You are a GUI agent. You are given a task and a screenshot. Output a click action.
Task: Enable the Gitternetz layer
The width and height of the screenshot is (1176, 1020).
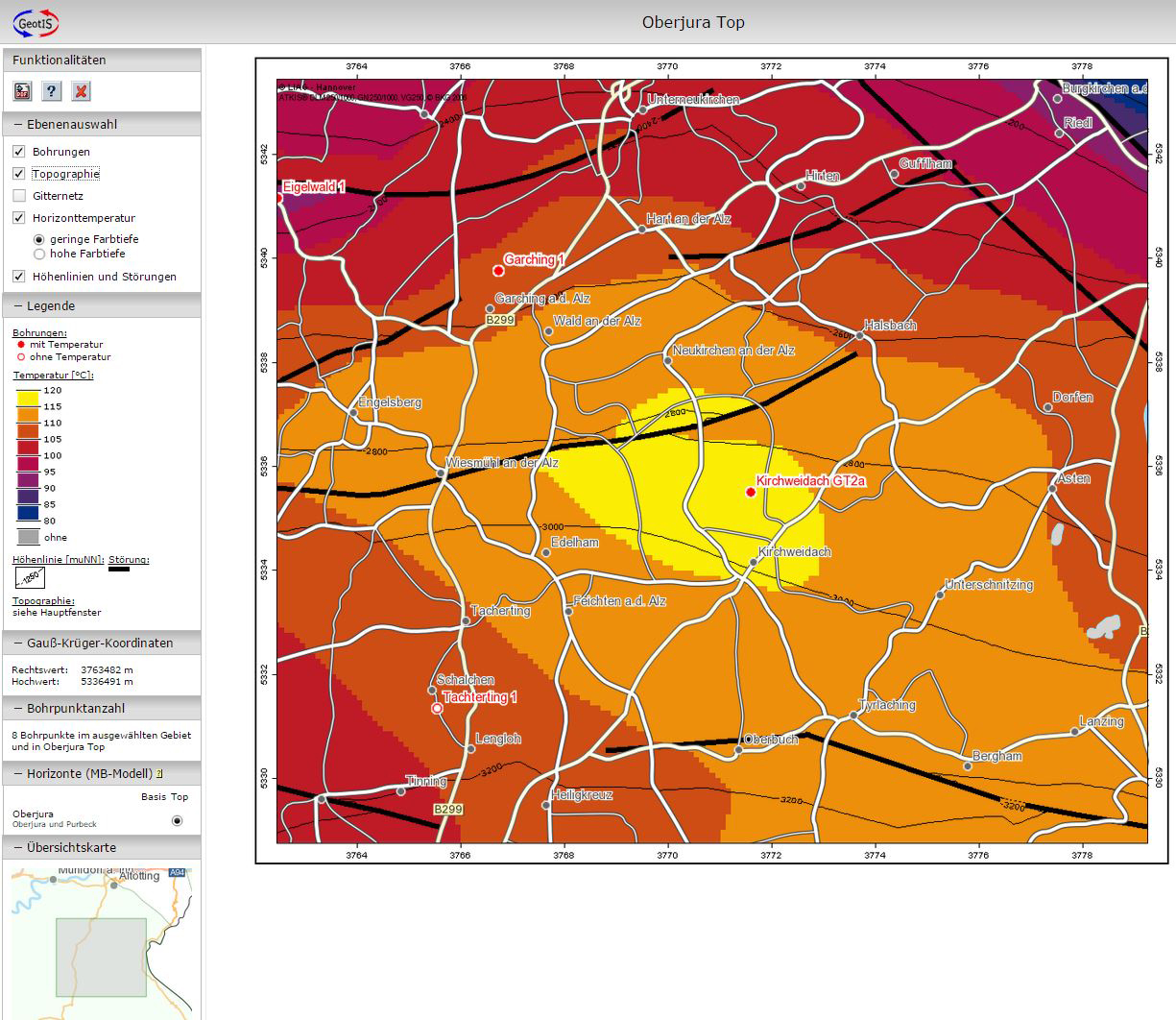coord(19,196)
